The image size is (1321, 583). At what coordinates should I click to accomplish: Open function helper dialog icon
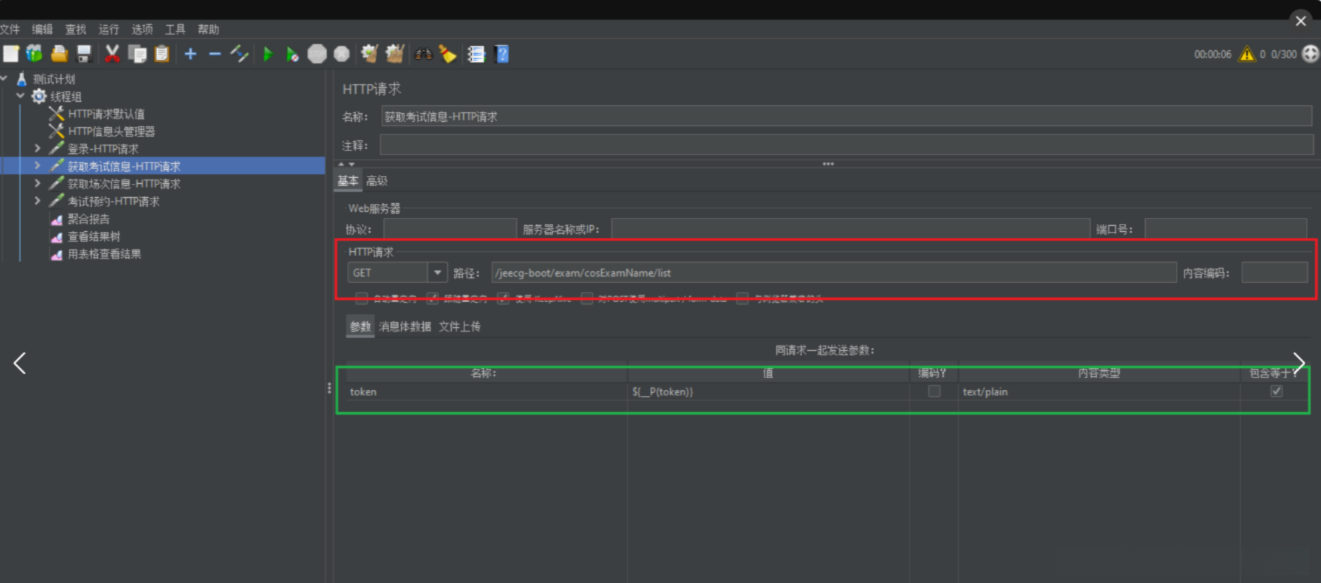pyautogui.click(x=477, y=54)
